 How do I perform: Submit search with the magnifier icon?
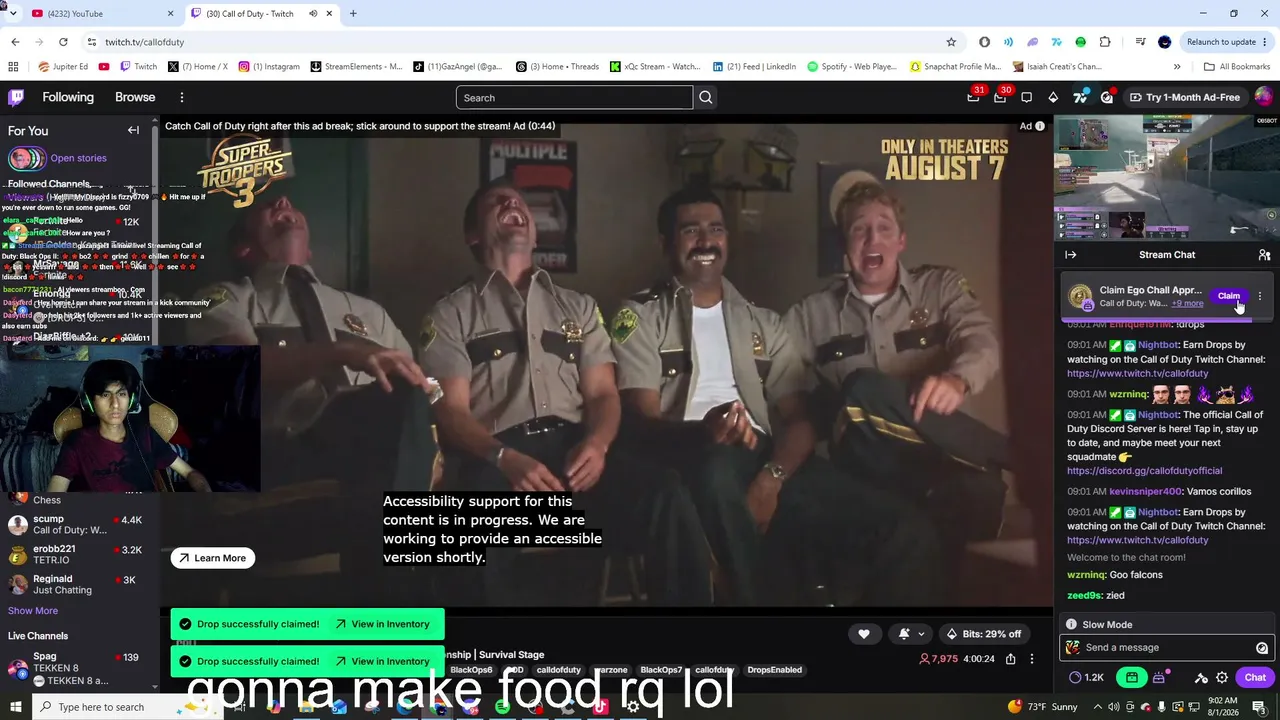pos(706,97)
